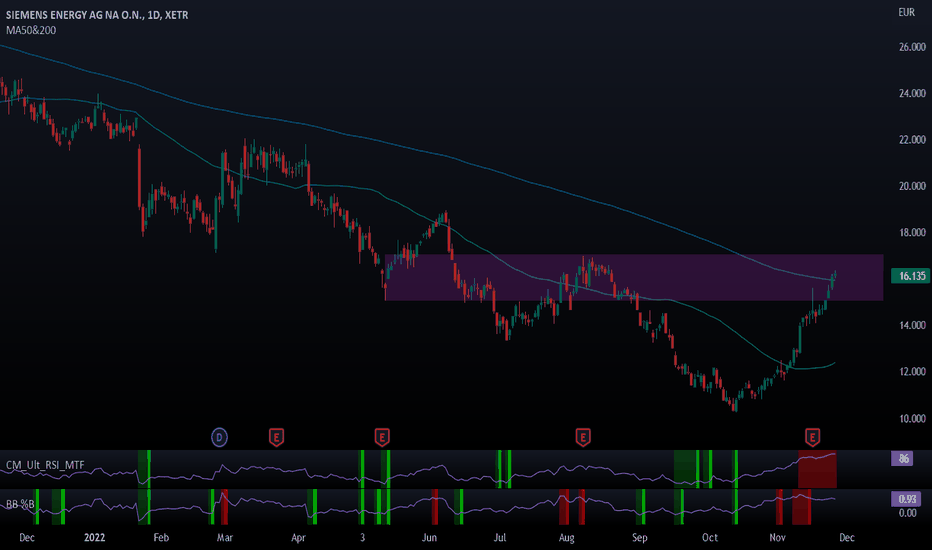Click the Apr label on time axis
Viewport: 932px width, 550px height.
click(x=298, y=538)
